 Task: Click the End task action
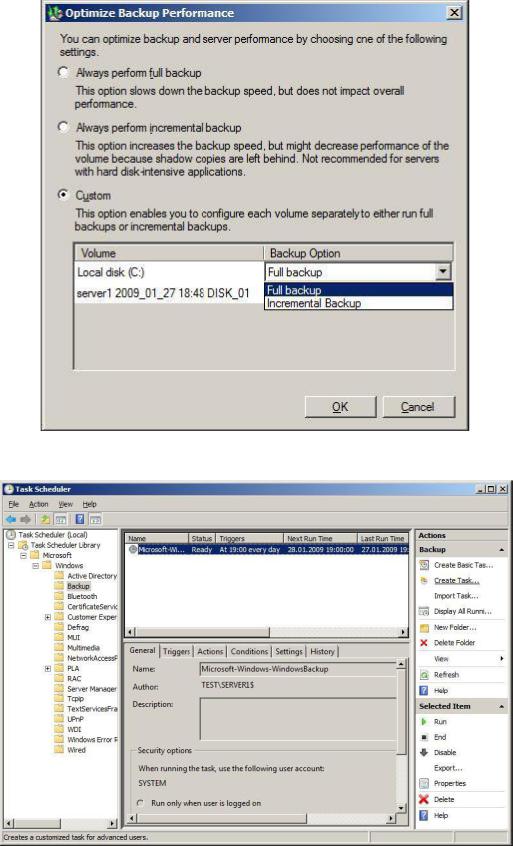pyautogui.click(x=440, y=737)
